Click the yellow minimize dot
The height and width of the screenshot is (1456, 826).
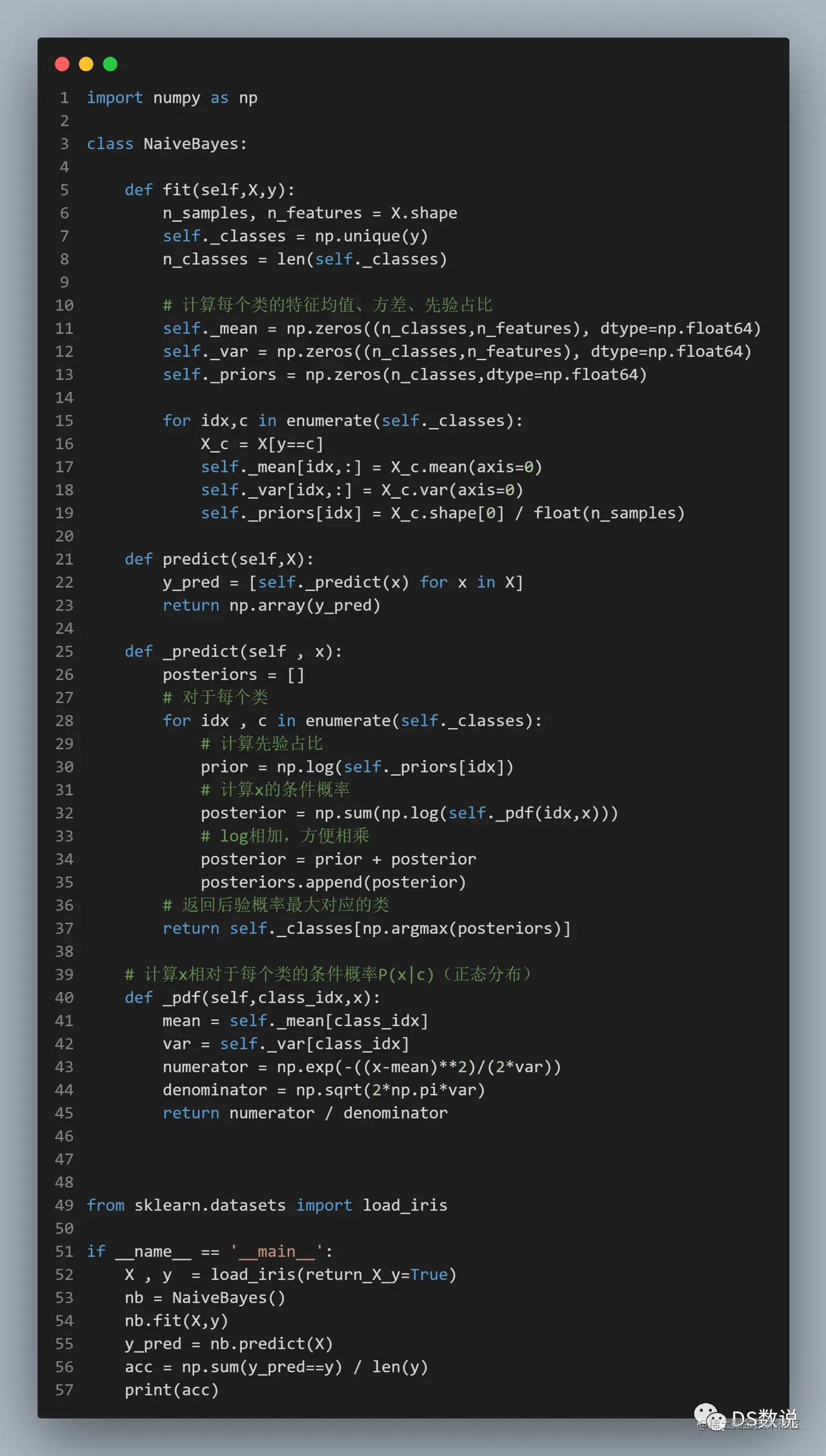click(x=86, y=64)
